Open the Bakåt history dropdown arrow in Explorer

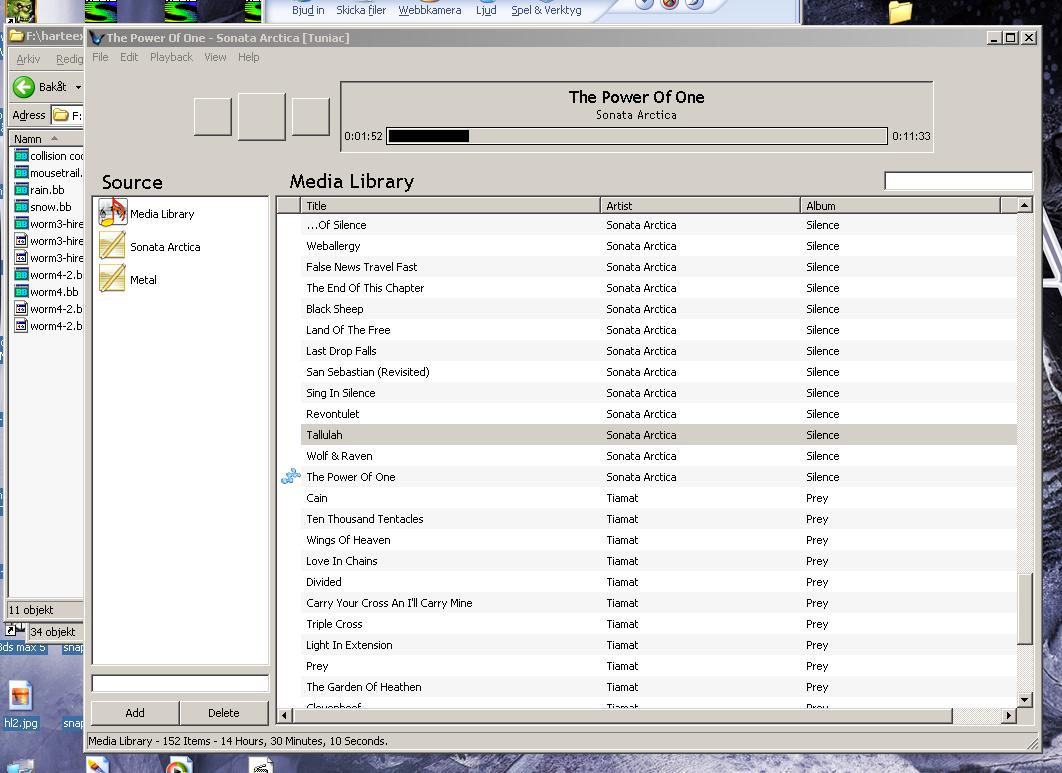[78, 87]
